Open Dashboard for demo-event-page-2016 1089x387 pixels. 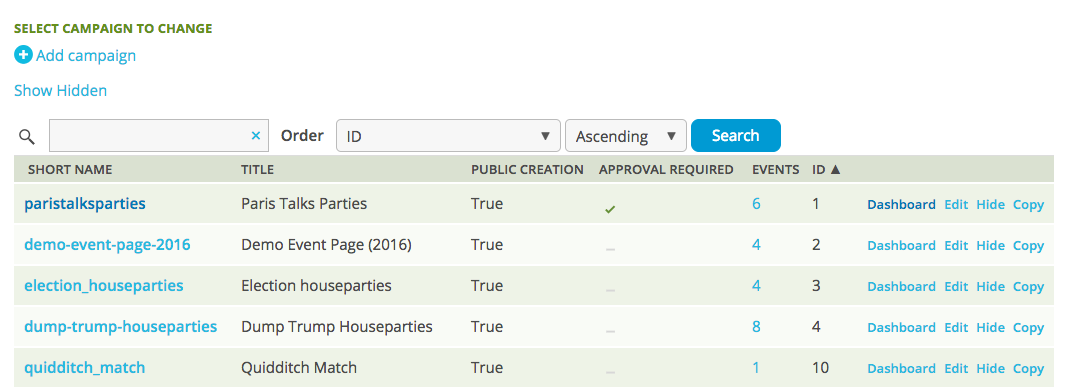(x=901, y=245)
